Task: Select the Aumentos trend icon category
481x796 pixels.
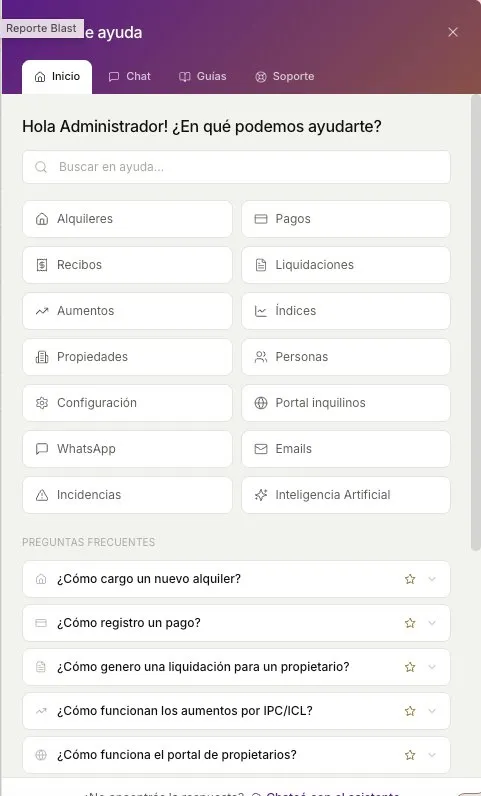Action: [127, 311]
